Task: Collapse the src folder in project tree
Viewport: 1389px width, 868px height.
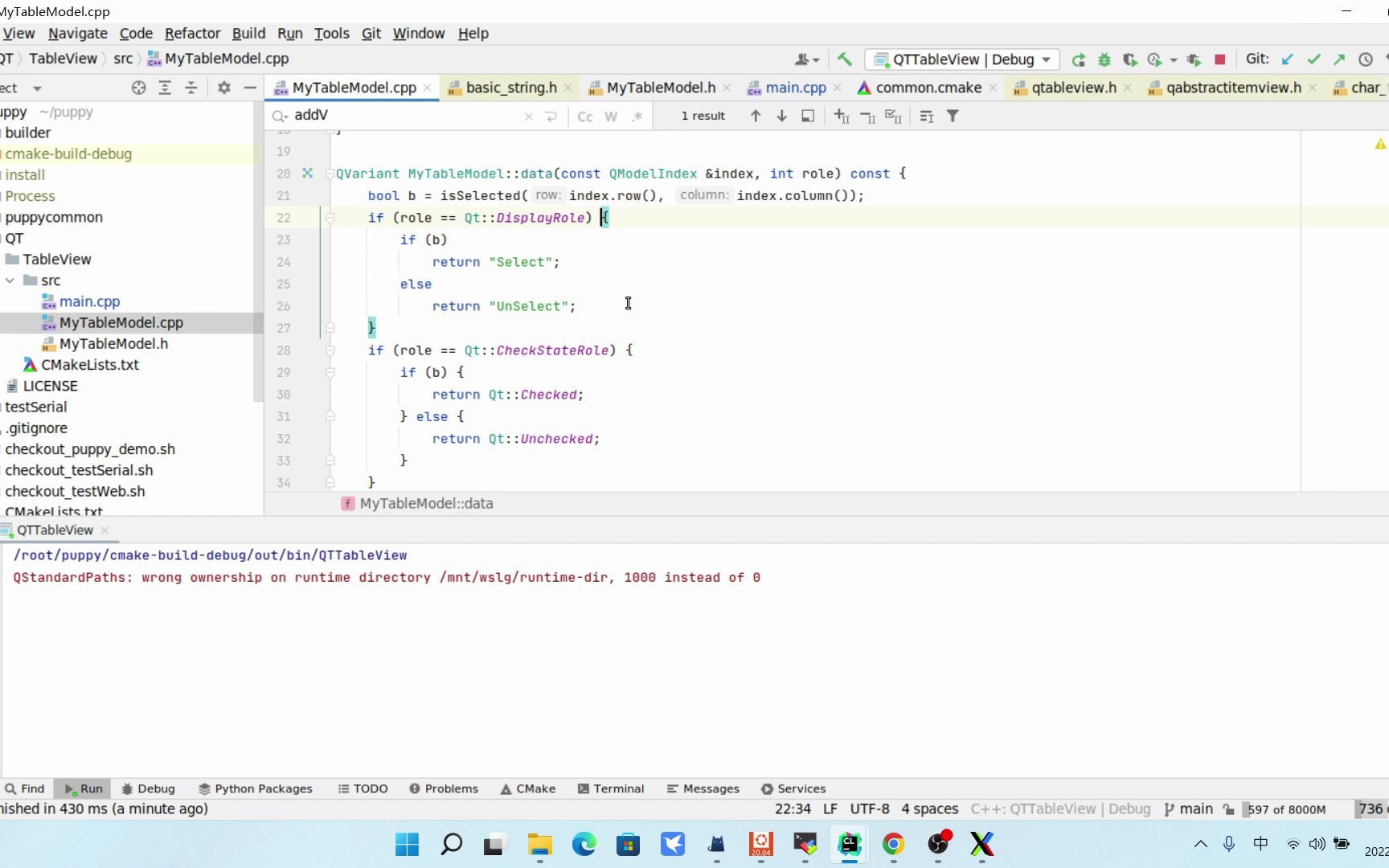Action: (x=10, y=280)
